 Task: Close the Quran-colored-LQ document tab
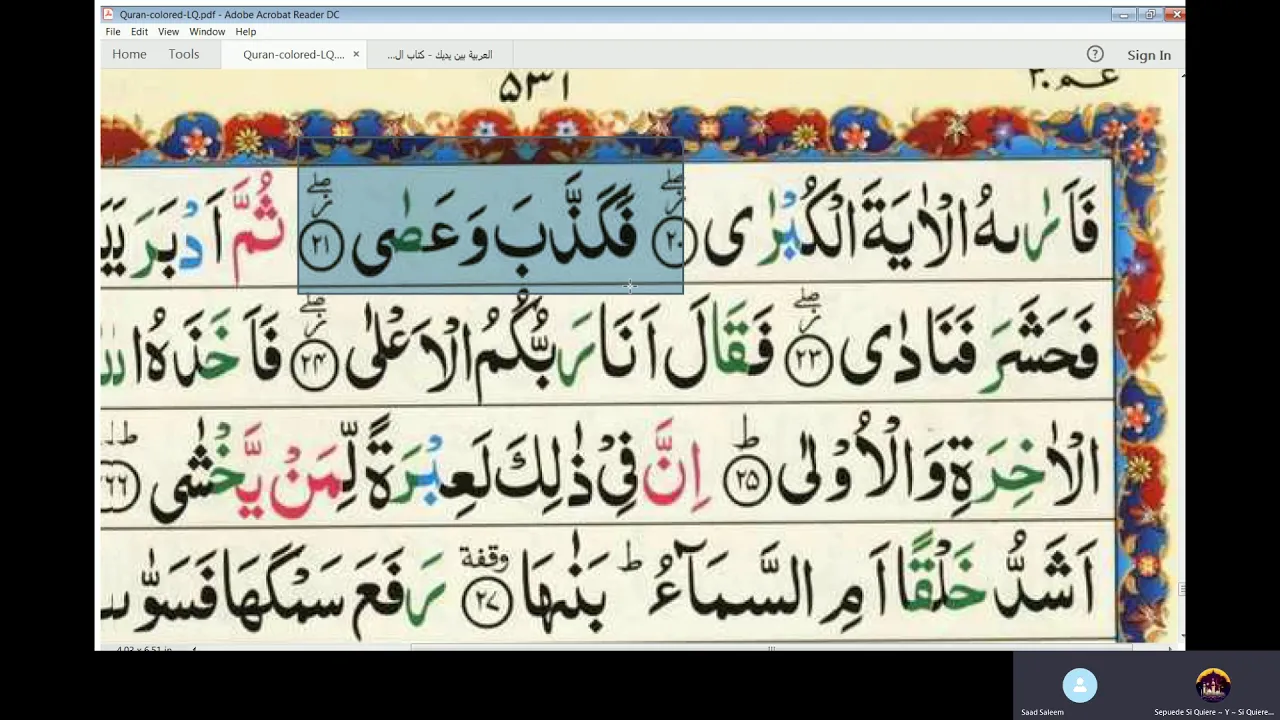tap(356, 55)
